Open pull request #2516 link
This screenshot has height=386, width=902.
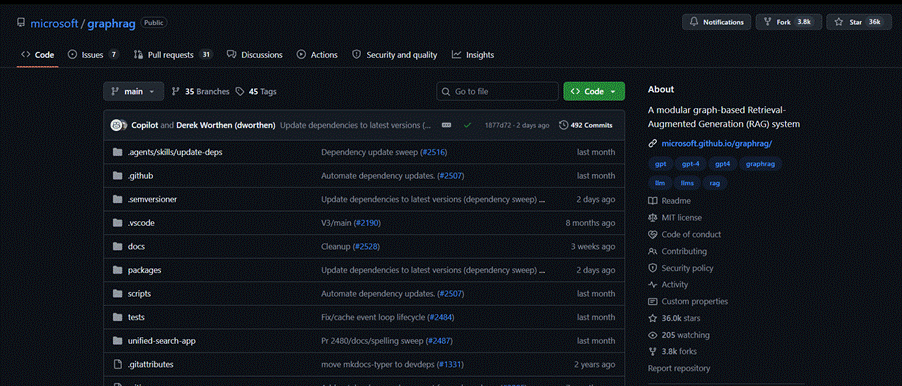(x=434, y=152)
